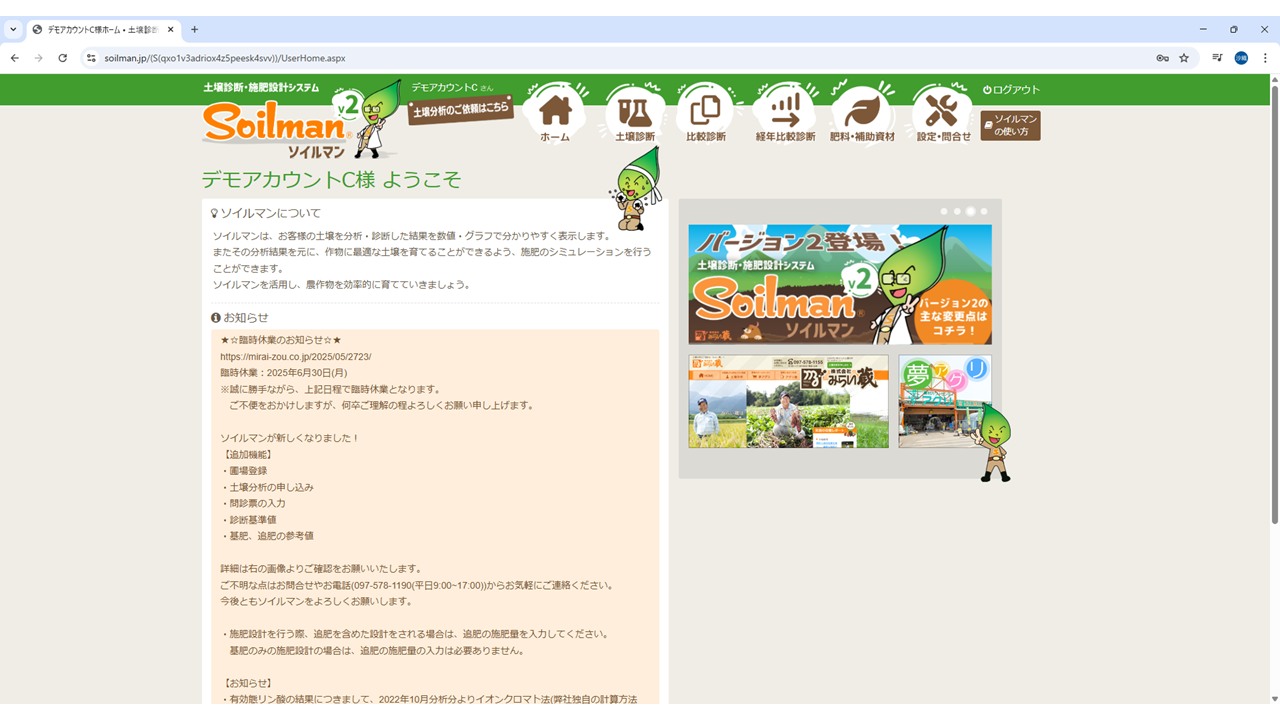This screenshot has height=720, width=1280.
Task: Bookmark this page with star icon
Action: [x=1184, y=58]
